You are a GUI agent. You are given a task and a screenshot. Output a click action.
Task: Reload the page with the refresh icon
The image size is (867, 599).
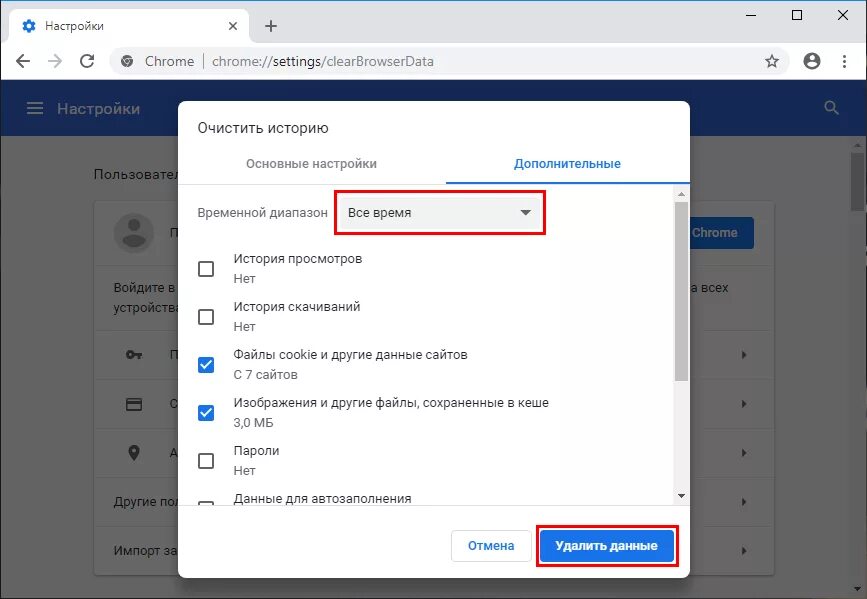tap(87, 61)
